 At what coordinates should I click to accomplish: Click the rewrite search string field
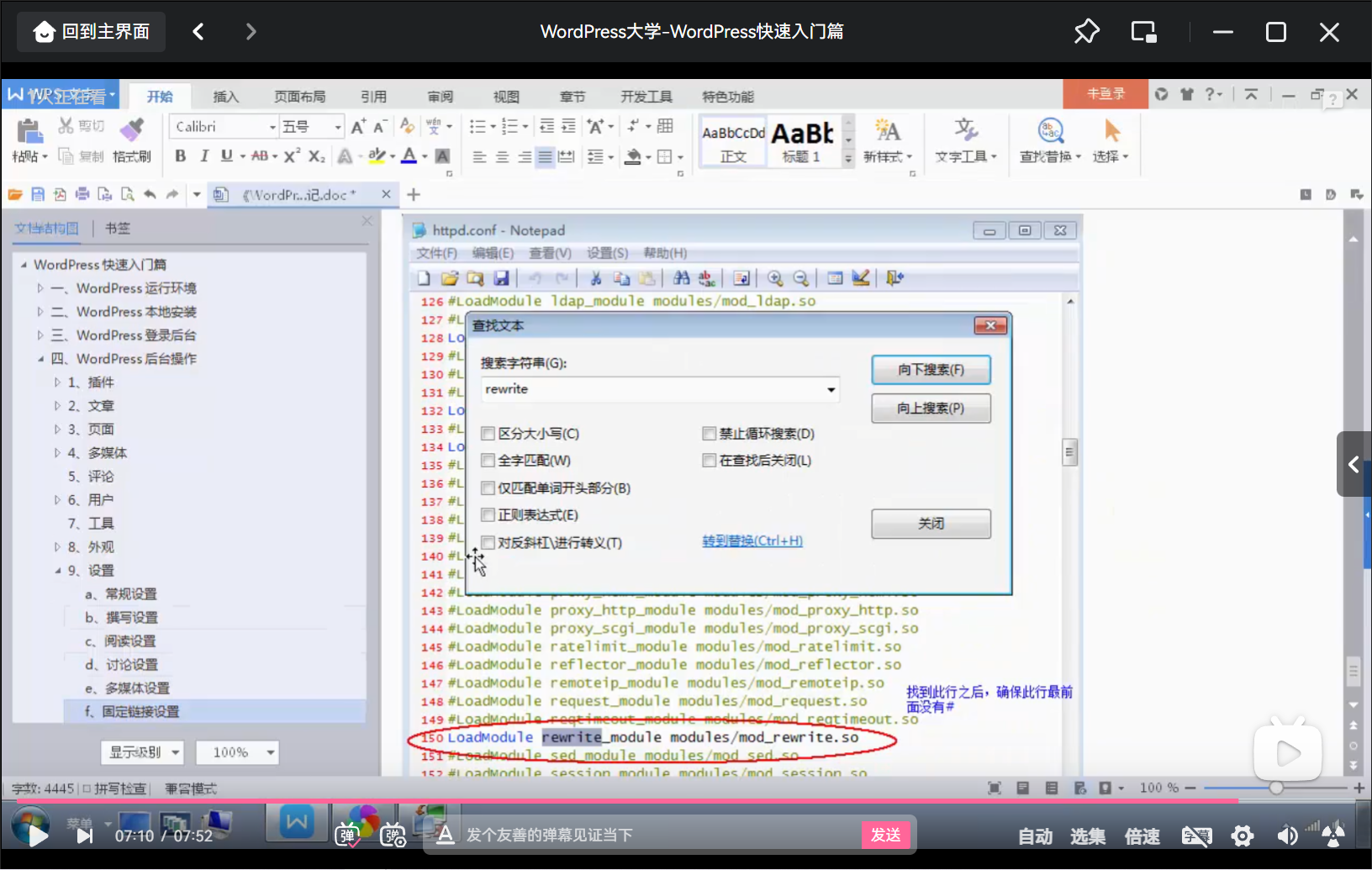(660, 389)
